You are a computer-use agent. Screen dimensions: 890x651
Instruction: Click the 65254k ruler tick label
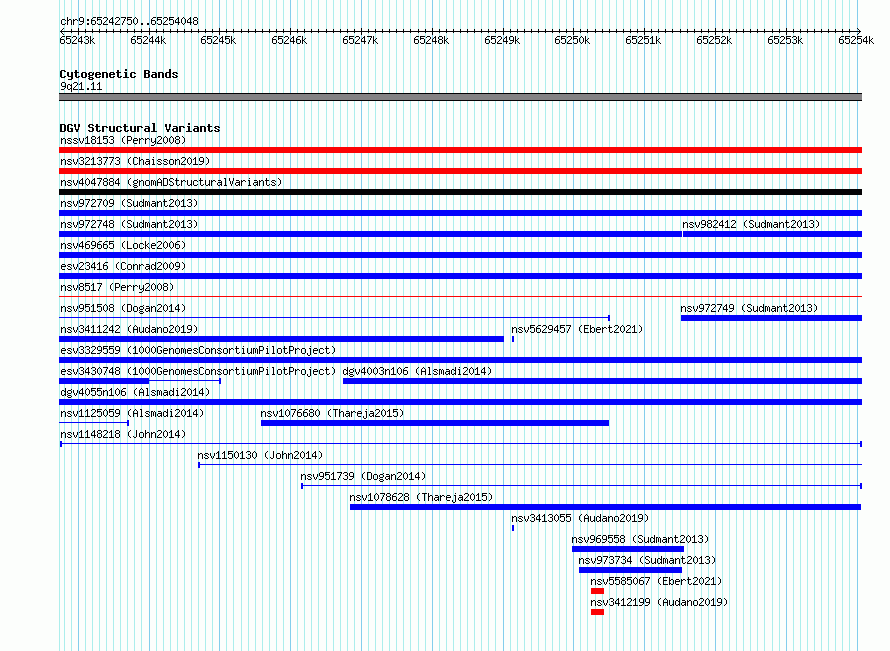(x=856, y=40)
